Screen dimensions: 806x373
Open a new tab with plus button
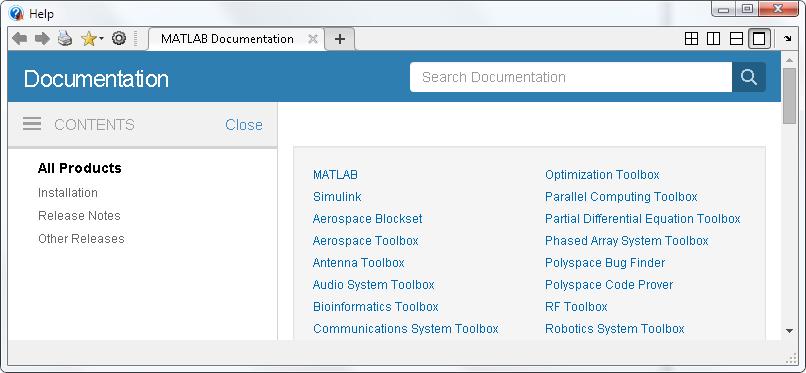[x=340, y=39]
